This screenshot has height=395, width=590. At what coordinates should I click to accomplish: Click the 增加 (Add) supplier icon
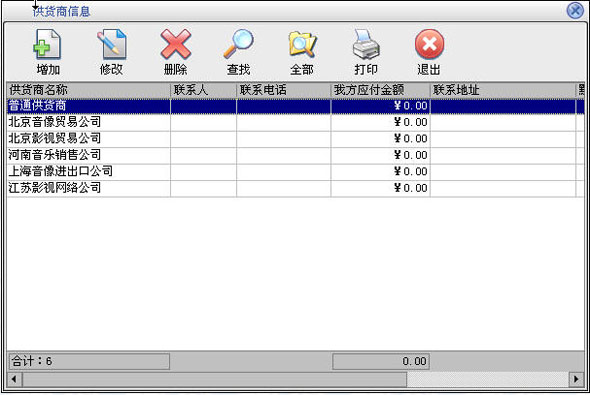point(48,52)
